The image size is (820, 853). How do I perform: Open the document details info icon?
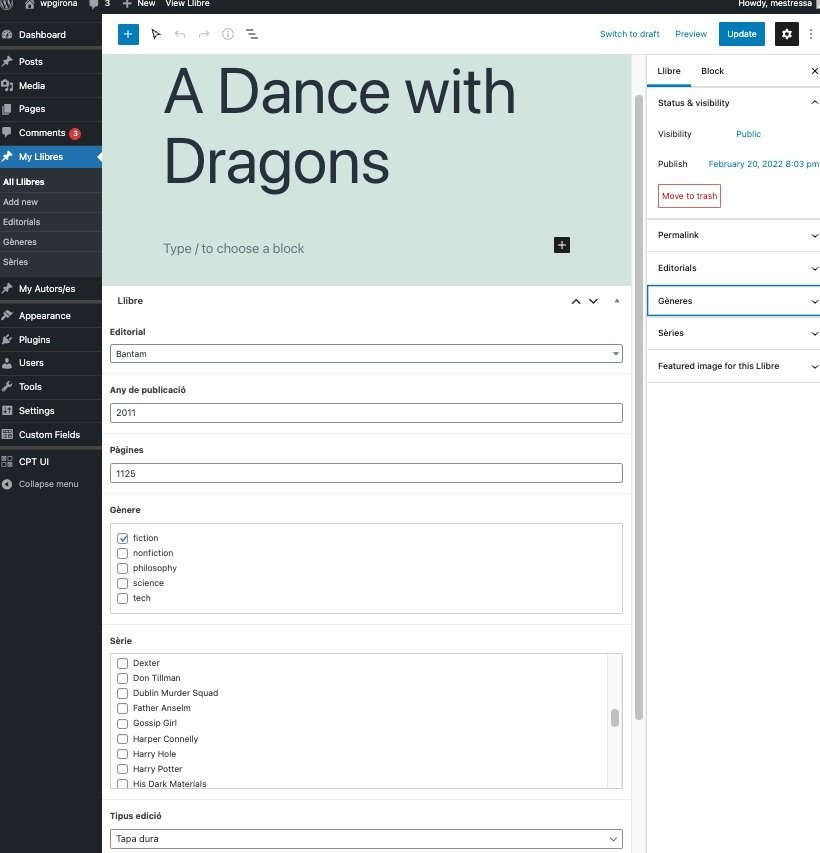pyautogui.click(x=228, y=34)
